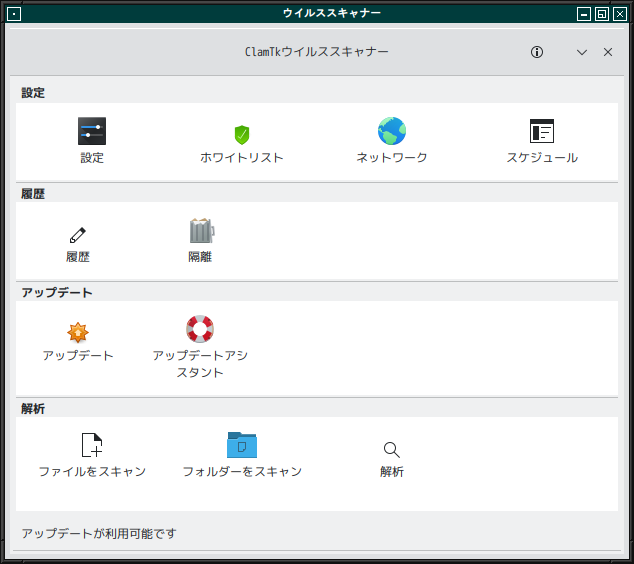Image resolution: width=634 pixels, height=564 pixels.
Task: Open the 履歴 pencil icon
Action: coord(78,235)
